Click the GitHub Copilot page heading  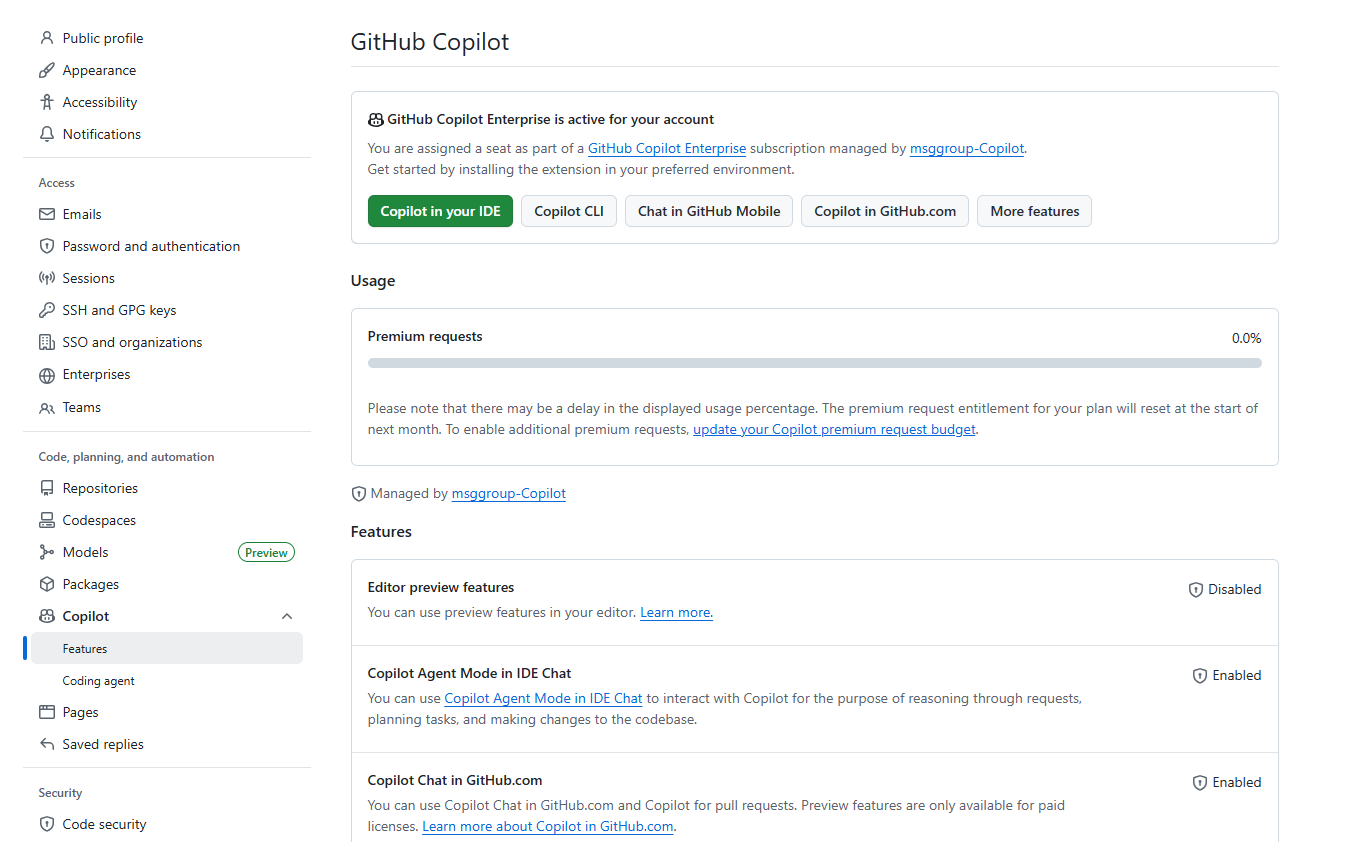click(430, 42)
